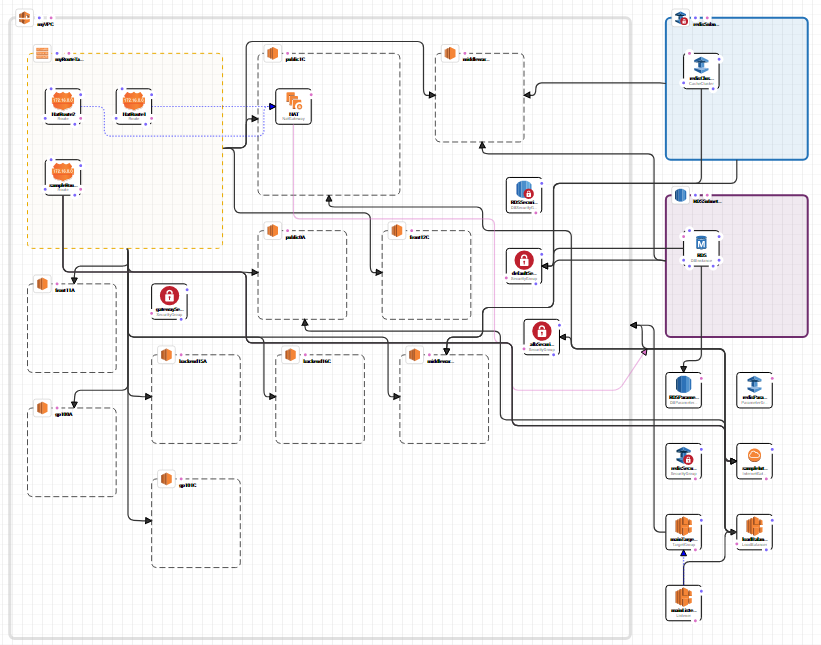
Task: Click the RDSSubnet group icon
Action: [x=681, y=196]
